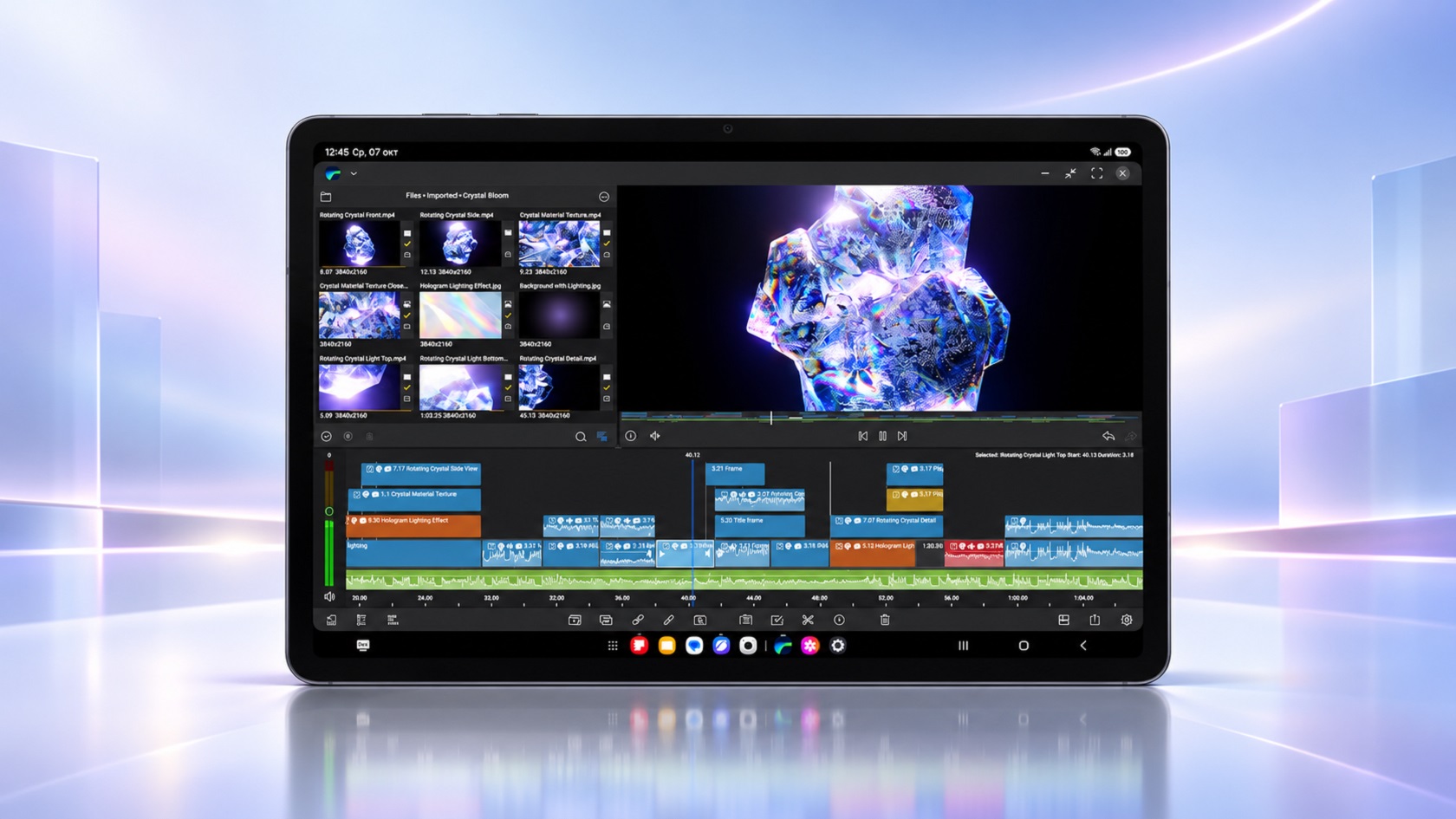Click the 40.12 timeline playhead marker
The image size is (1456, 819).
[692, 455]
